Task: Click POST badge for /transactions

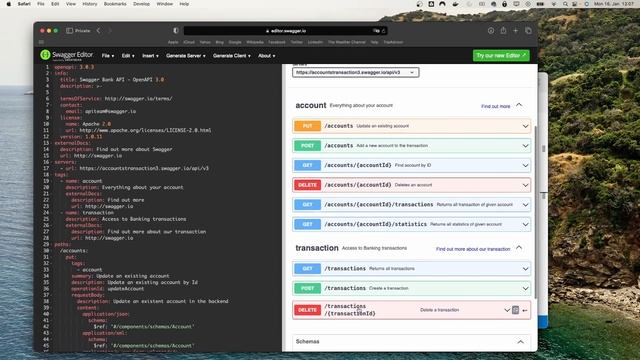Action: [x=307, y=288]
